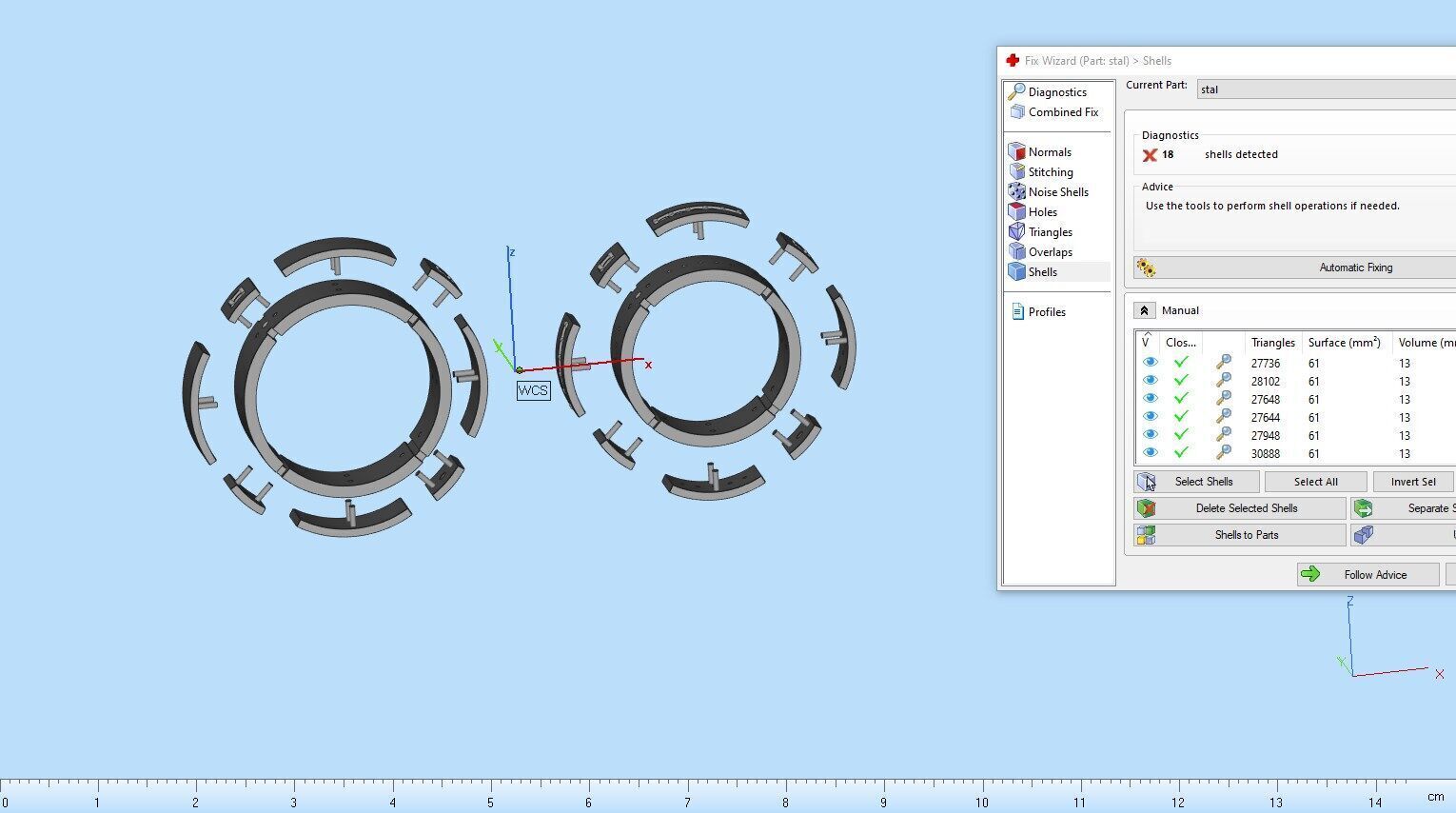Click the Follow Advice button
This screenshot has height=813, width=1456.
(x=1367, y=574)
